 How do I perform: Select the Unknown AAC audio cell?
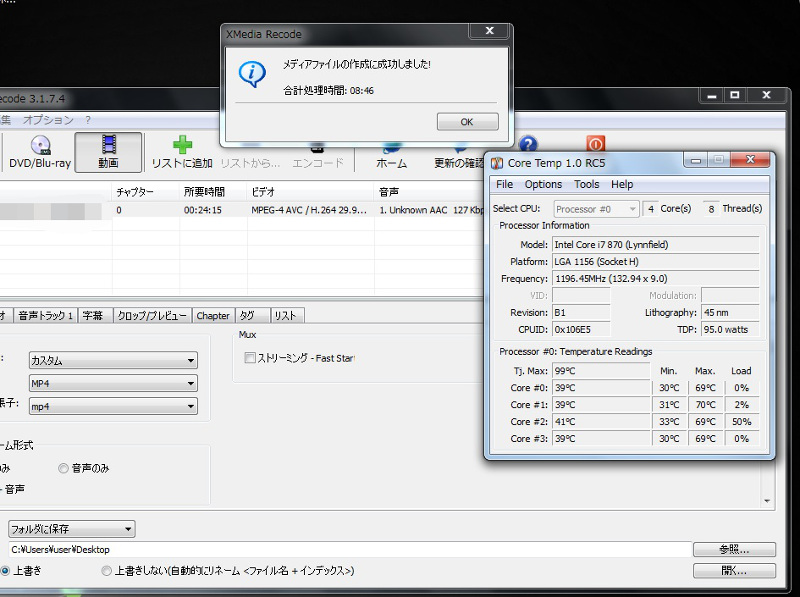tap(431, 210)
